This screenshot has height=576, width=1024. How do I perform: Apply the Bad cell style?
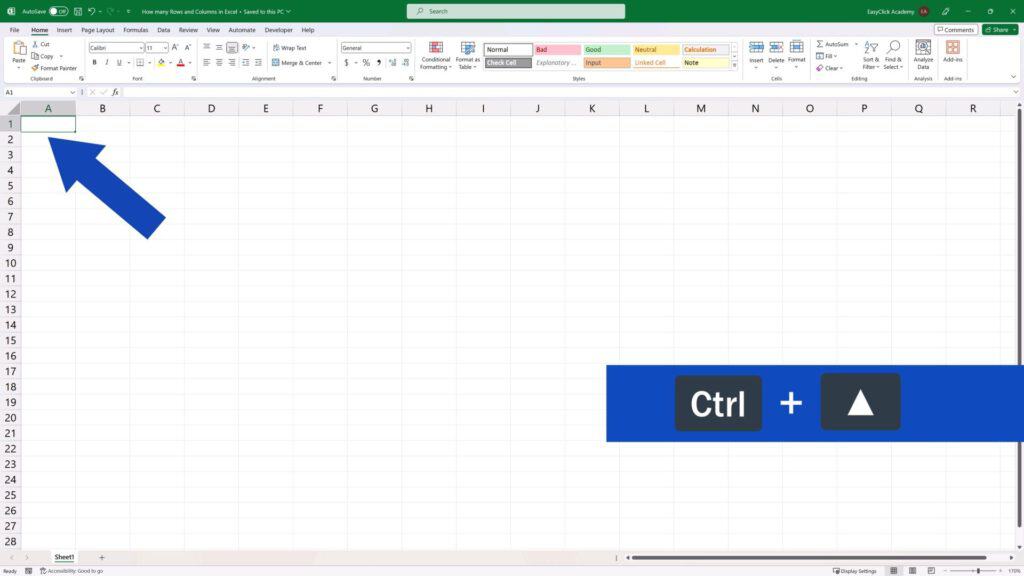[557, 50]
